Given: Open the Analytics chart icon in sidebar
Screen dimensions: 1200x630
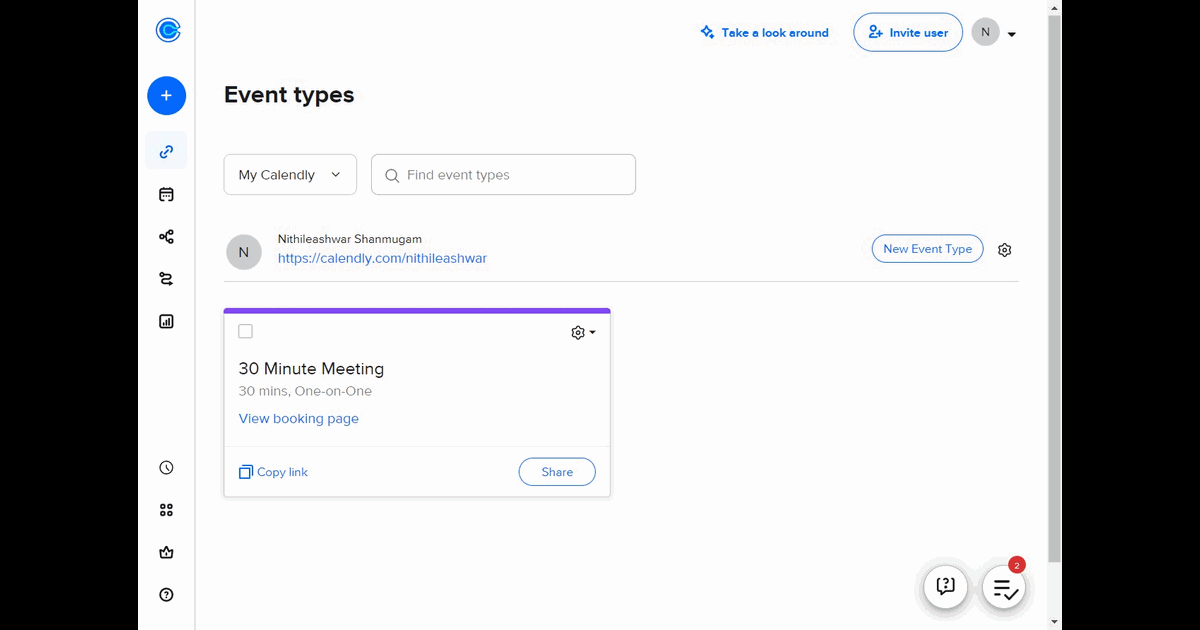Looking at the screenshot, I should [x=166, y=322].
